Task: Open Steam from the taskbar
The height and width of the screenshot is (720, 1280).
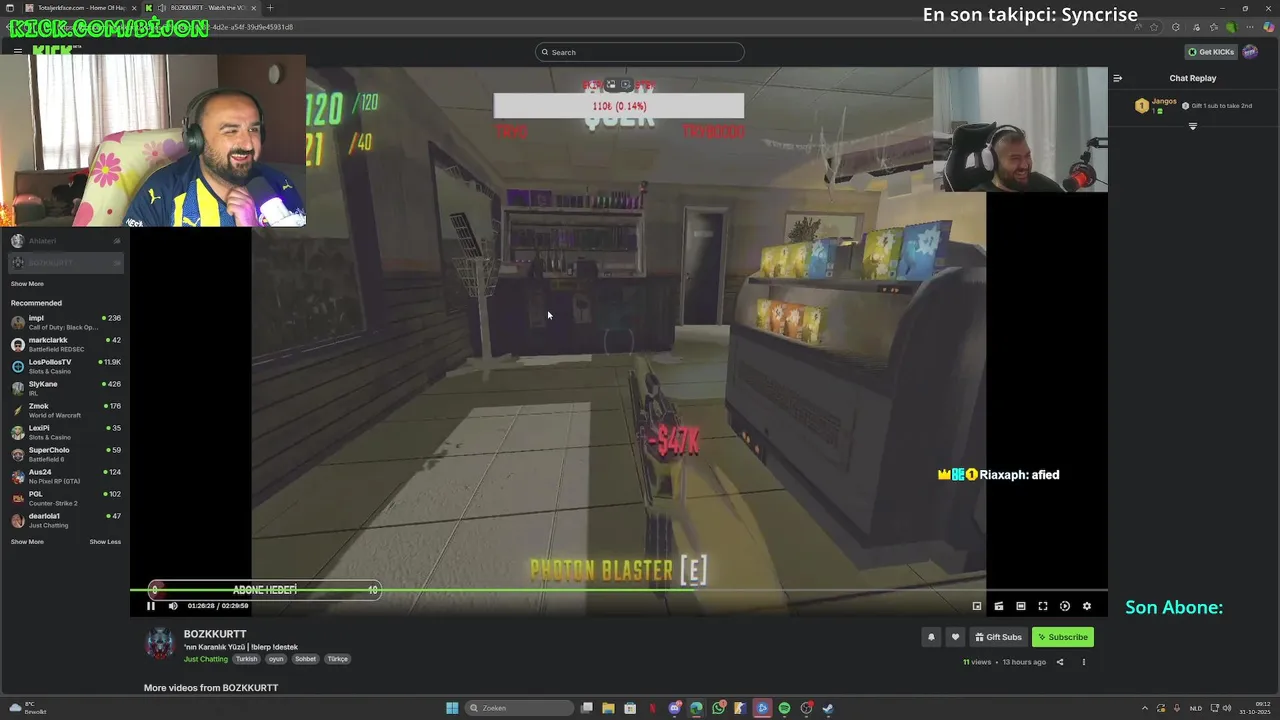Action: pos(827,708)
